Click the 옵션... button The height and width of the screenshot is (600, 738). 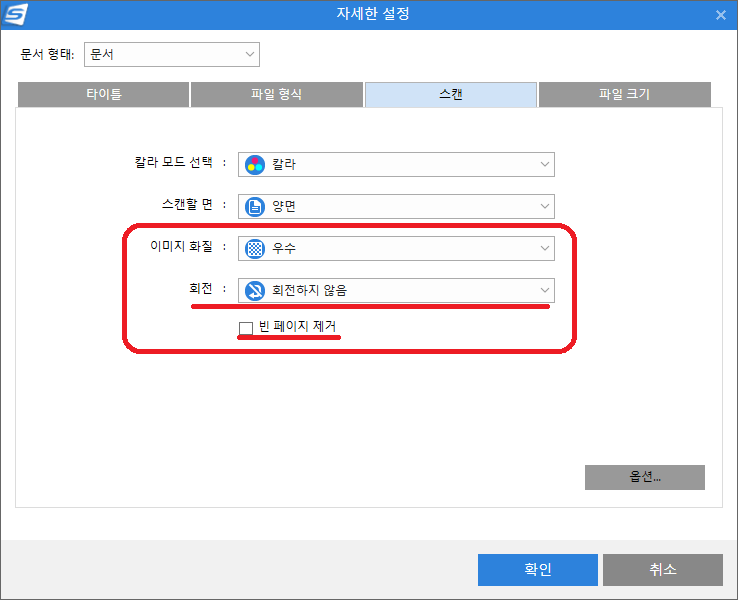pyautogui.click(x=645, y=478)
